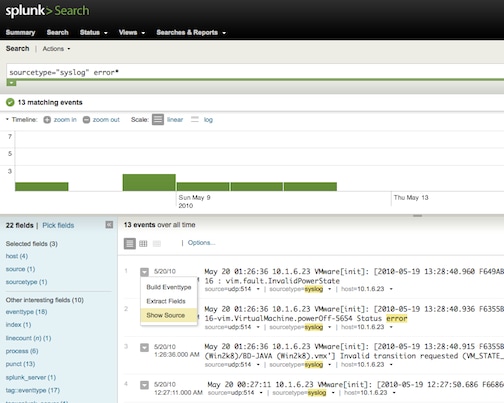
Task: Open Searches & Reports menu
Action: [x=191, y=32]
